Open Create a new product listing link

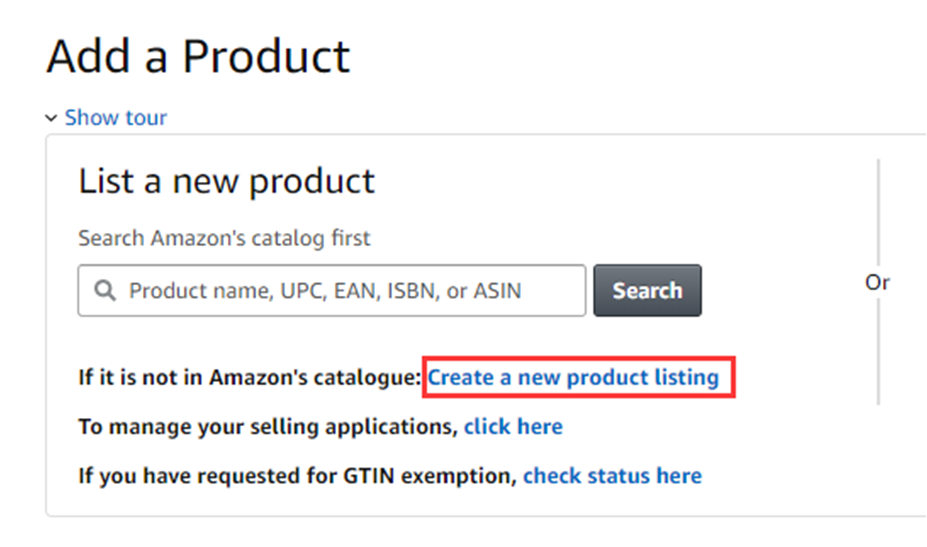click(573, 377)
